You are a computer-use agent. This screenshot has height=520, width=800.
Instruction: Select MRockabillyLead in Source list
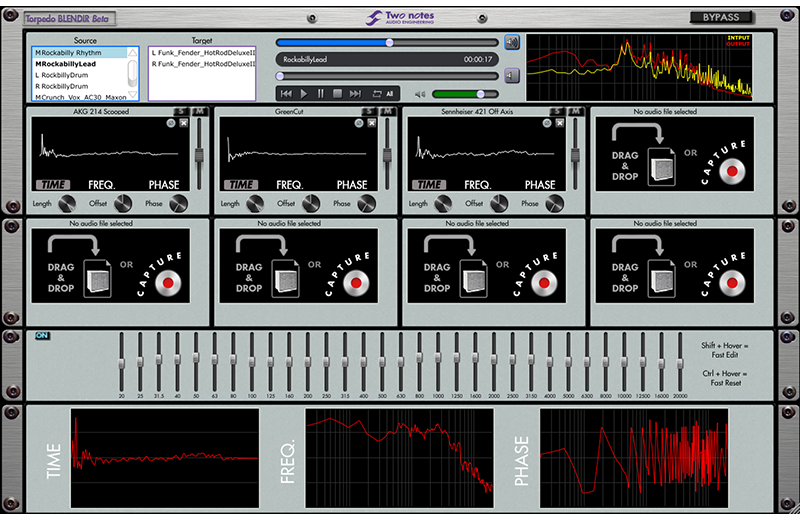[80, 64]
